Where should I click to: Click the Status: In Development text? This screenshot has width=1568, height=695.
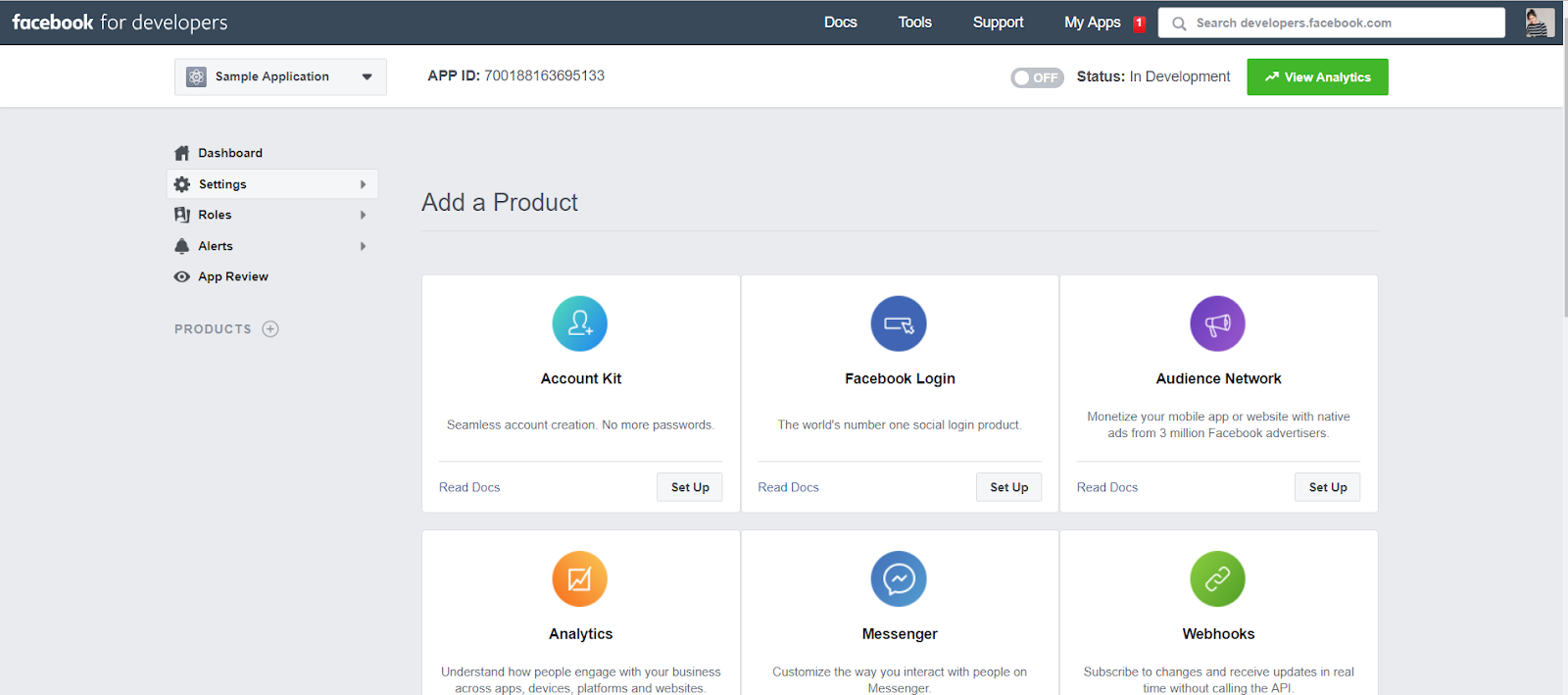[x=1153, y=76]
